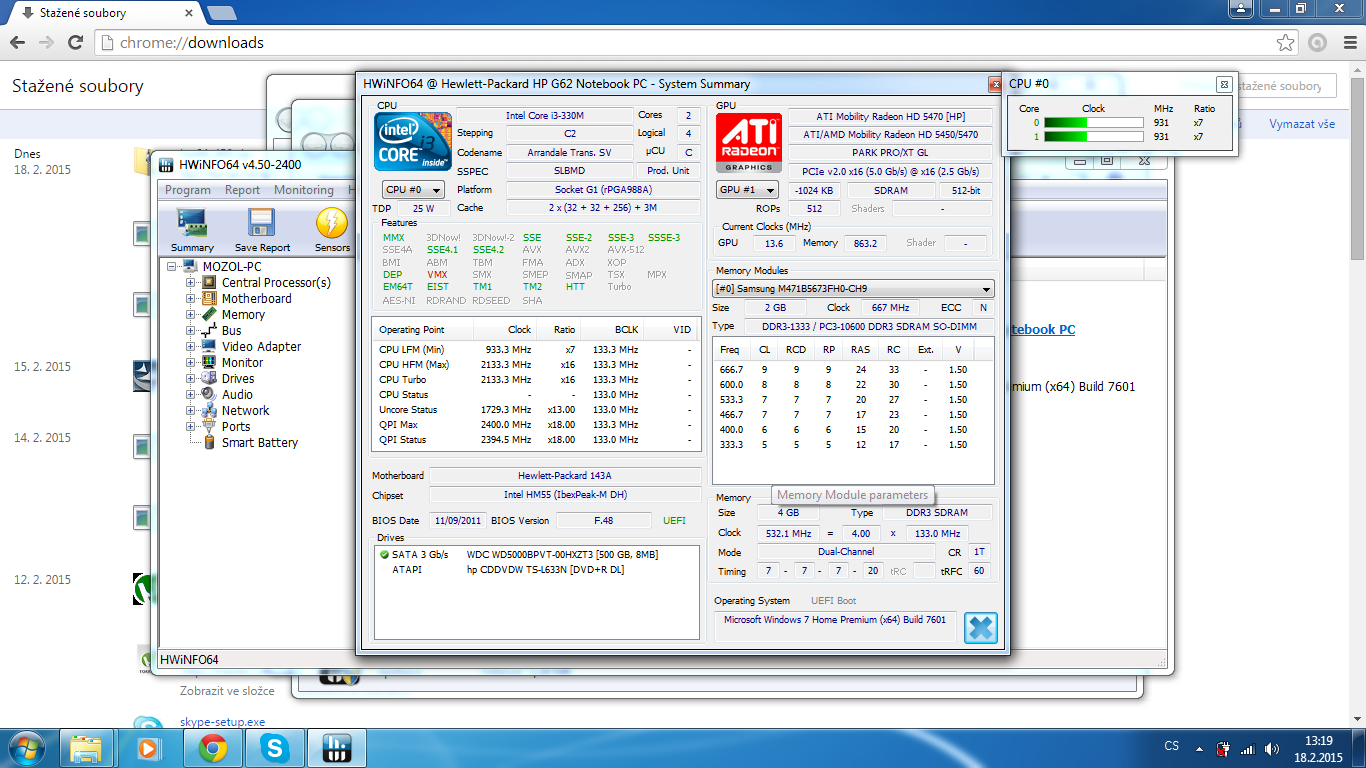
Task: Select the Ports tree node
Action: pos(236,427)
